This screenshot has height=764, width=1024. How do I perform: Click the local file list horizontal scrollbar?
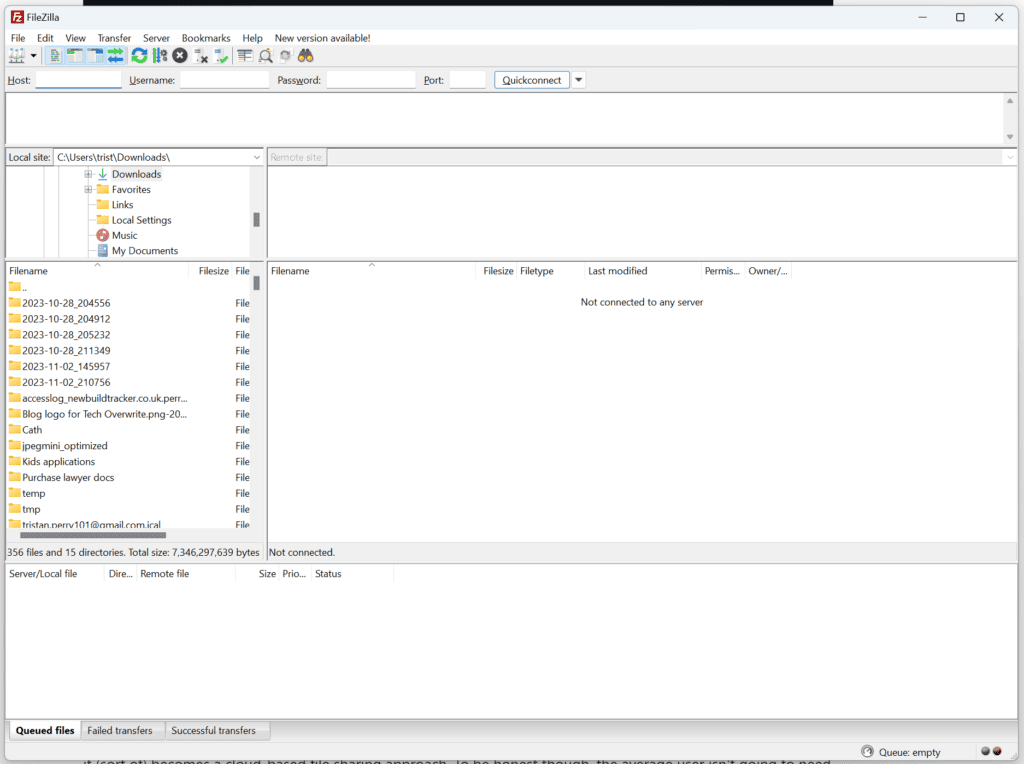pos(93,535)
